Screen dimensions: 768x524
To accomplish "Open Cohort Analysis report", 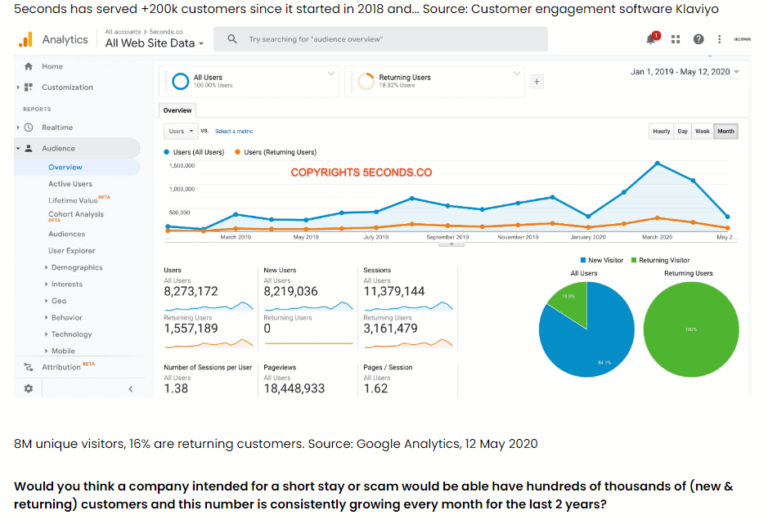I will pos(76,214).
